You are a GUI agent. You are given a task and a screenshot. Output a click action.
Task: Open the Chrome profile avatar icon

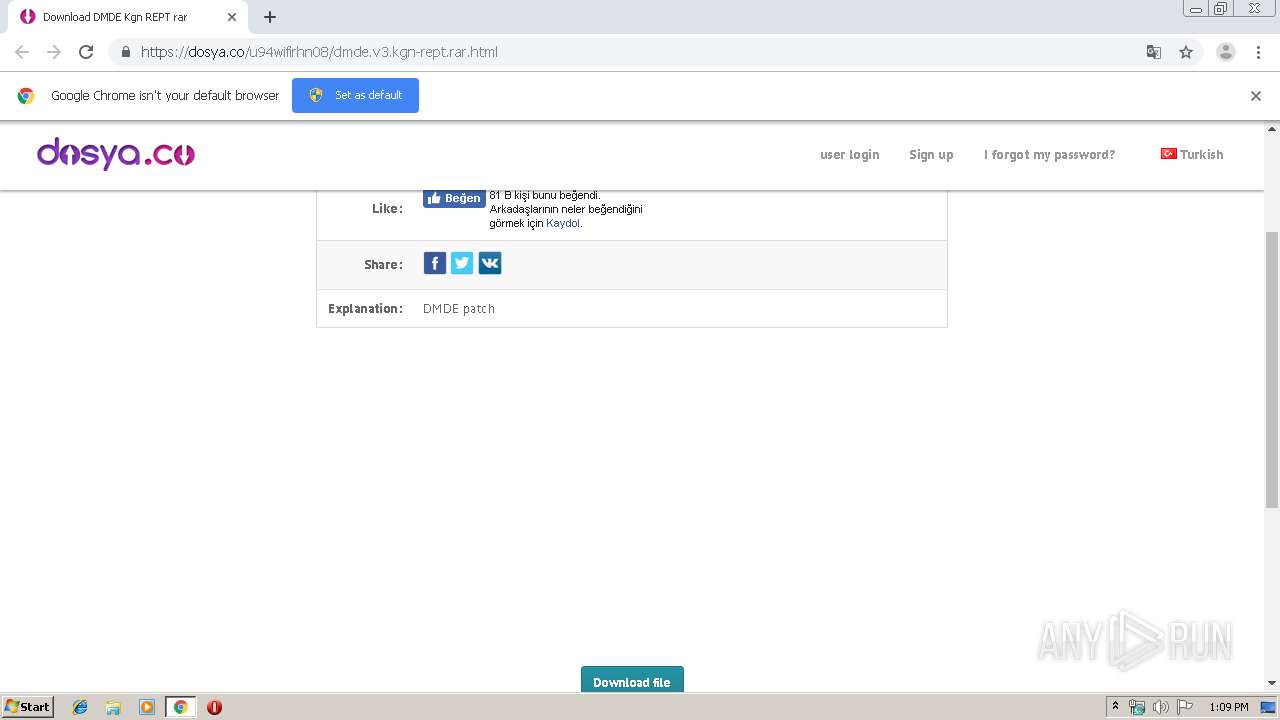pyautogui.click(x=1226, y=52)
